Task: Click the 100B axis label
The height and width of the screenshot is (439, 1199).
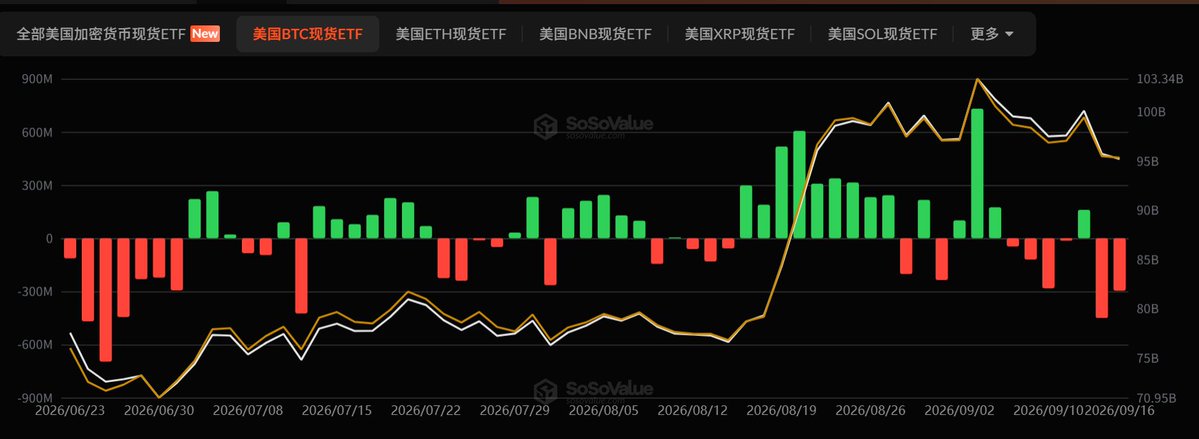Action: [x=1151, y=112]
